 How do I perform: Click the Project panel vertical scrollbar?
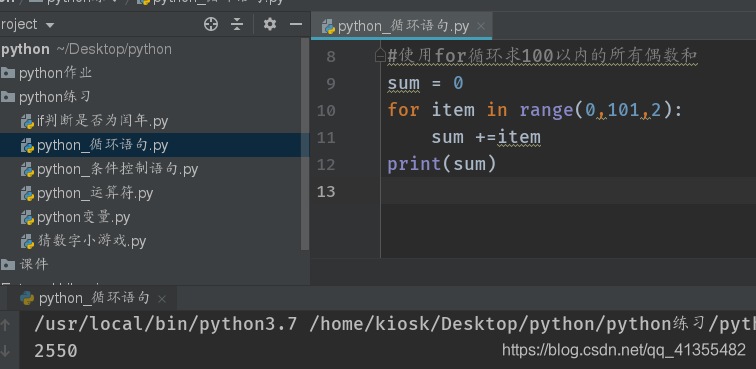305,144
